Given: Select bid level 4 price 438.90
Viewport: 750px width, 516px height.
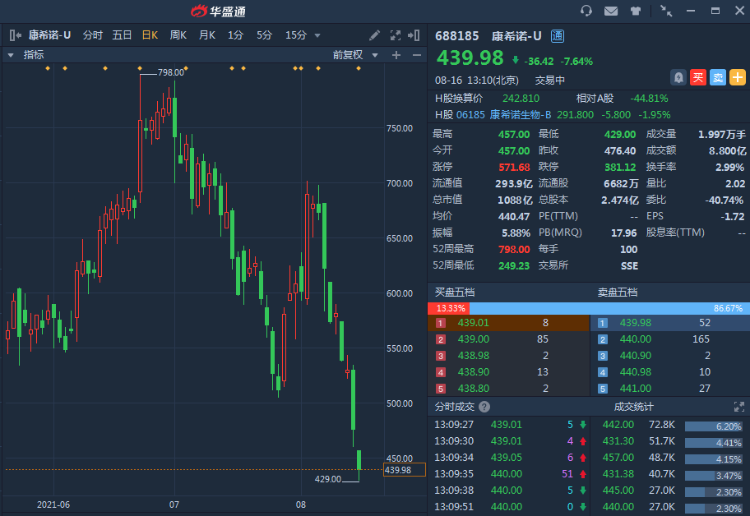Looking at the screenshot, I should [x=473, y=372].
